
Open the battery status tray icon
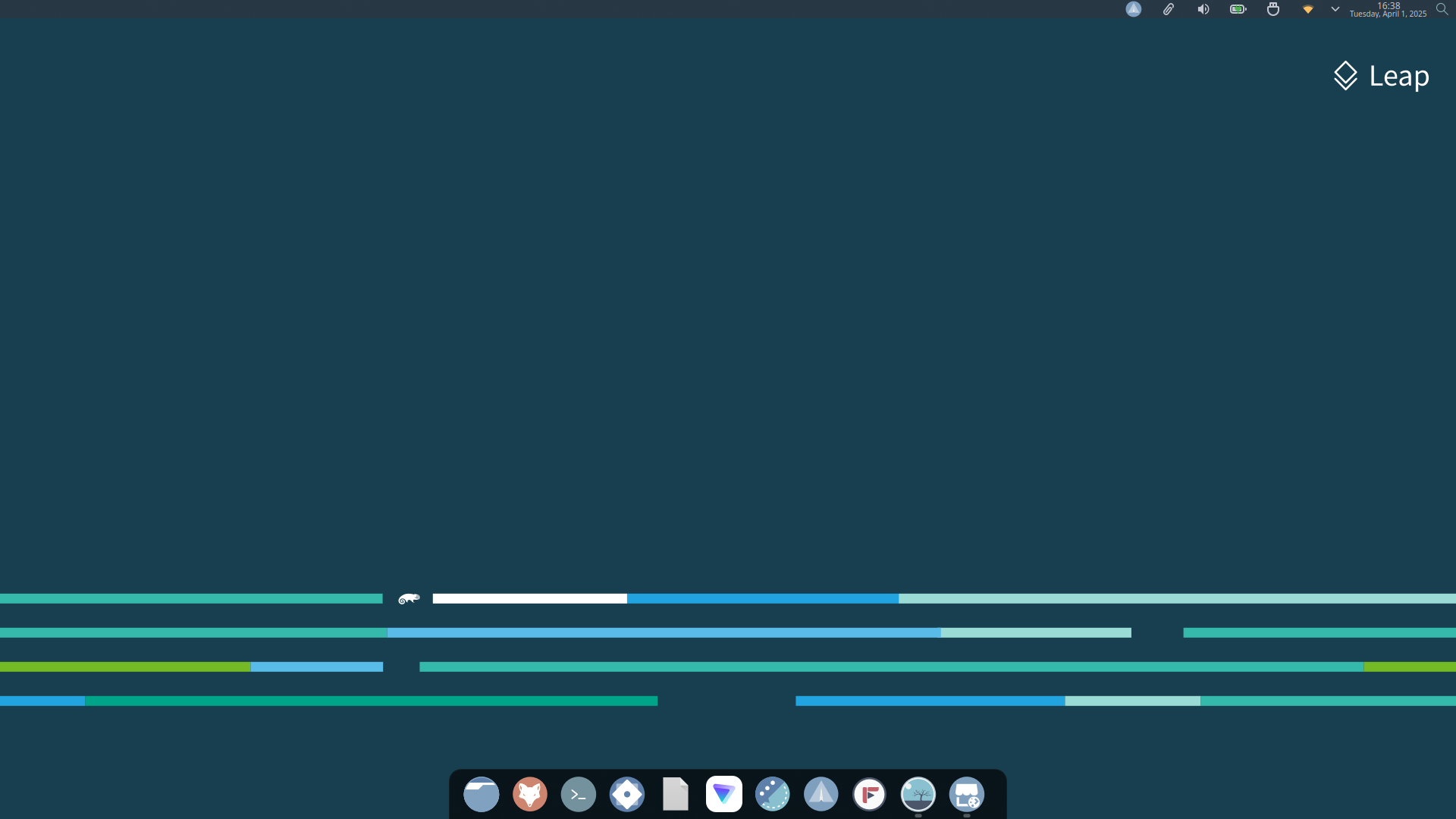[x=1238, y=9]
